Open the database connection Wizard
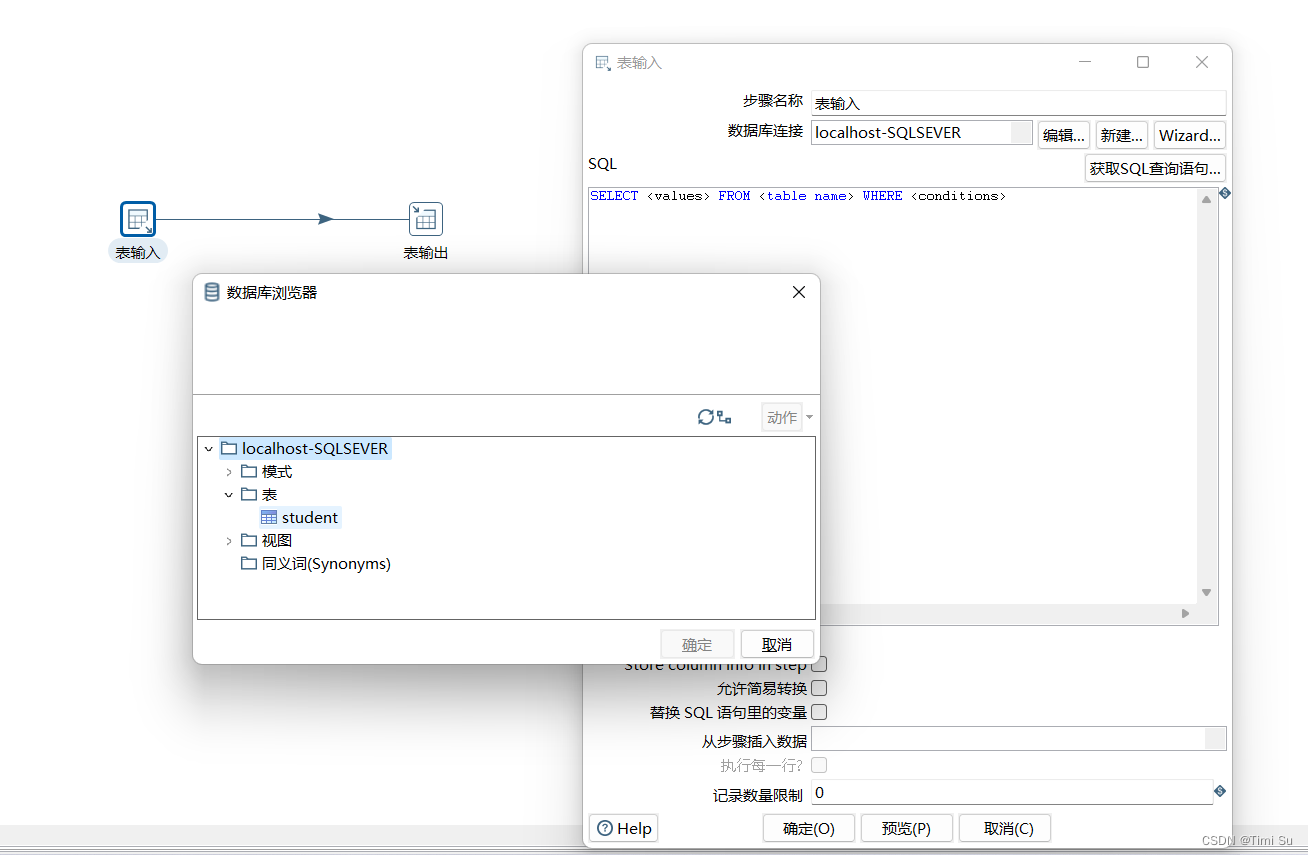The height and width of the screenshot is (855, 1308). pyautogui.click(x=1189, y=134)
